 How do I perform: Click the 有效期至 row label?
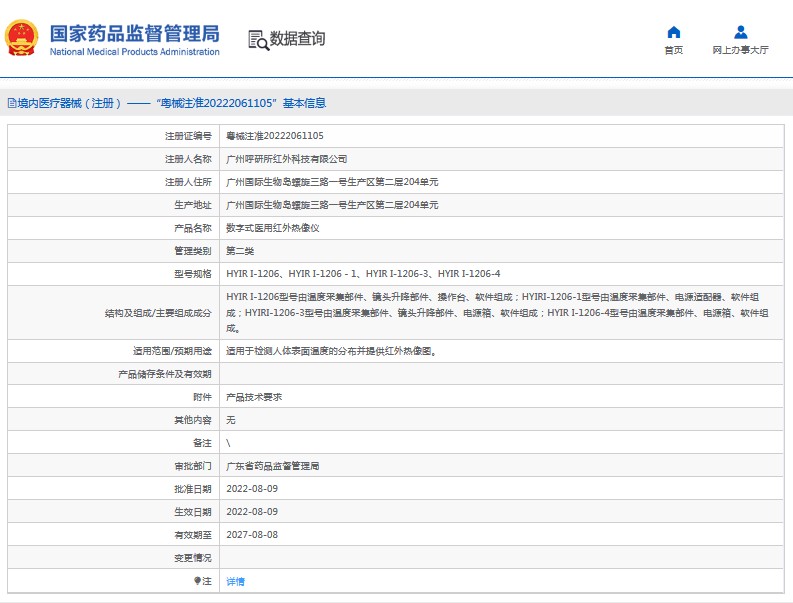(193, 535)
